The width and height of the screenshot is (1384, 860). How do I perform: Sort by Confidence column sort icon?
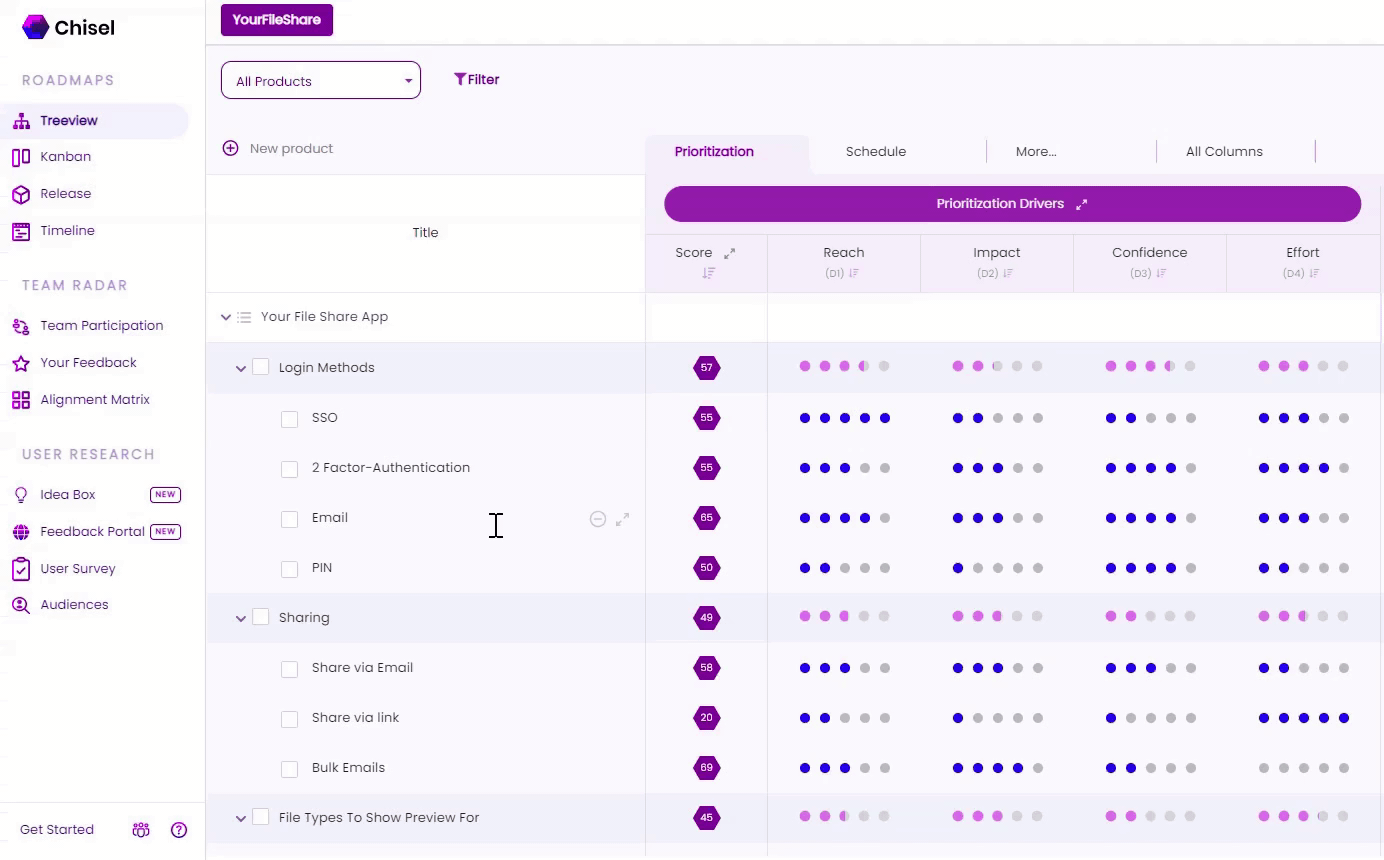[x=1161, y=274]
